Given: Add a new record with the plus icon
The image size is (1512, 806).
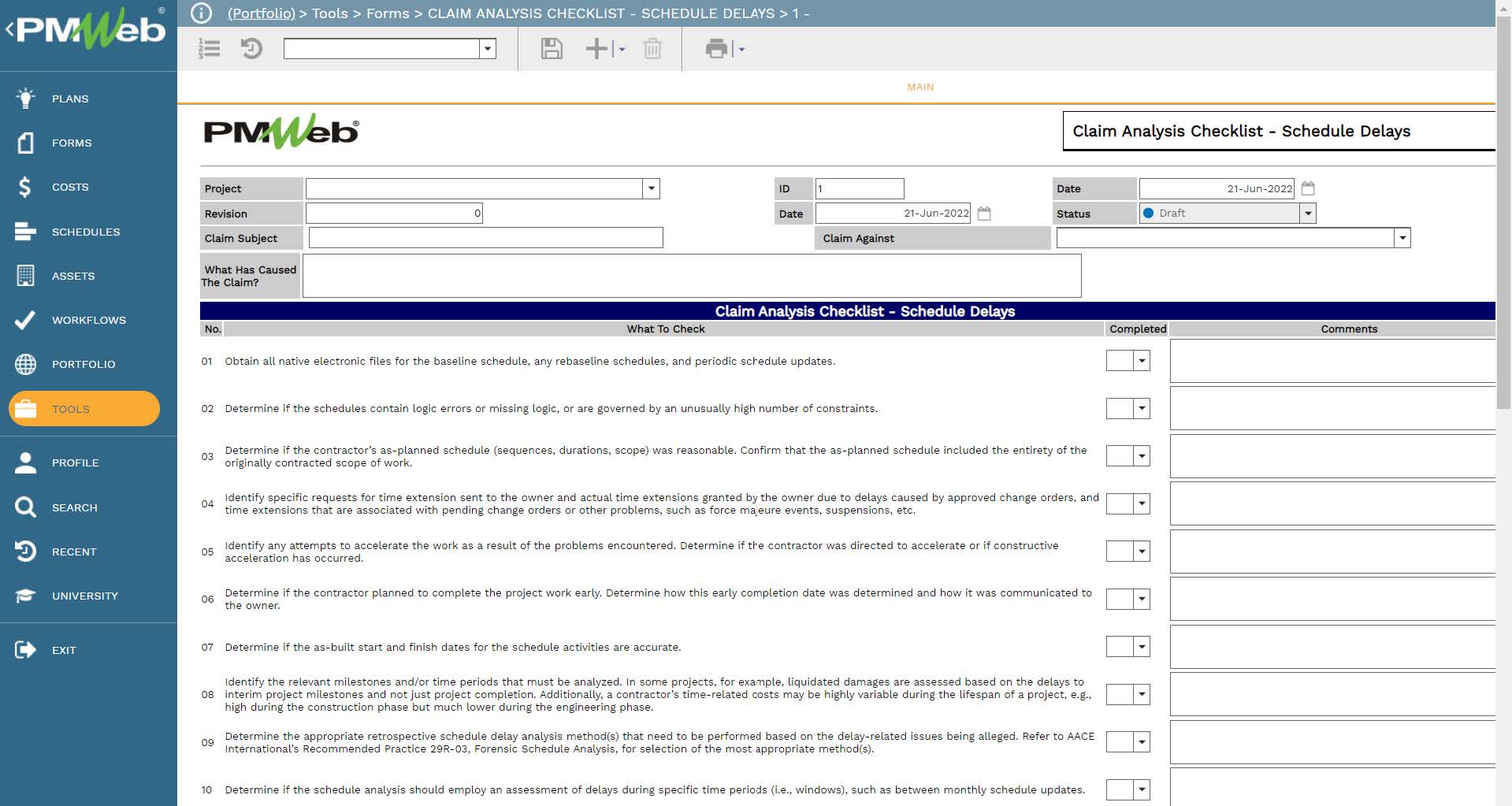Looking at the screenshot, I should [596, 49].
